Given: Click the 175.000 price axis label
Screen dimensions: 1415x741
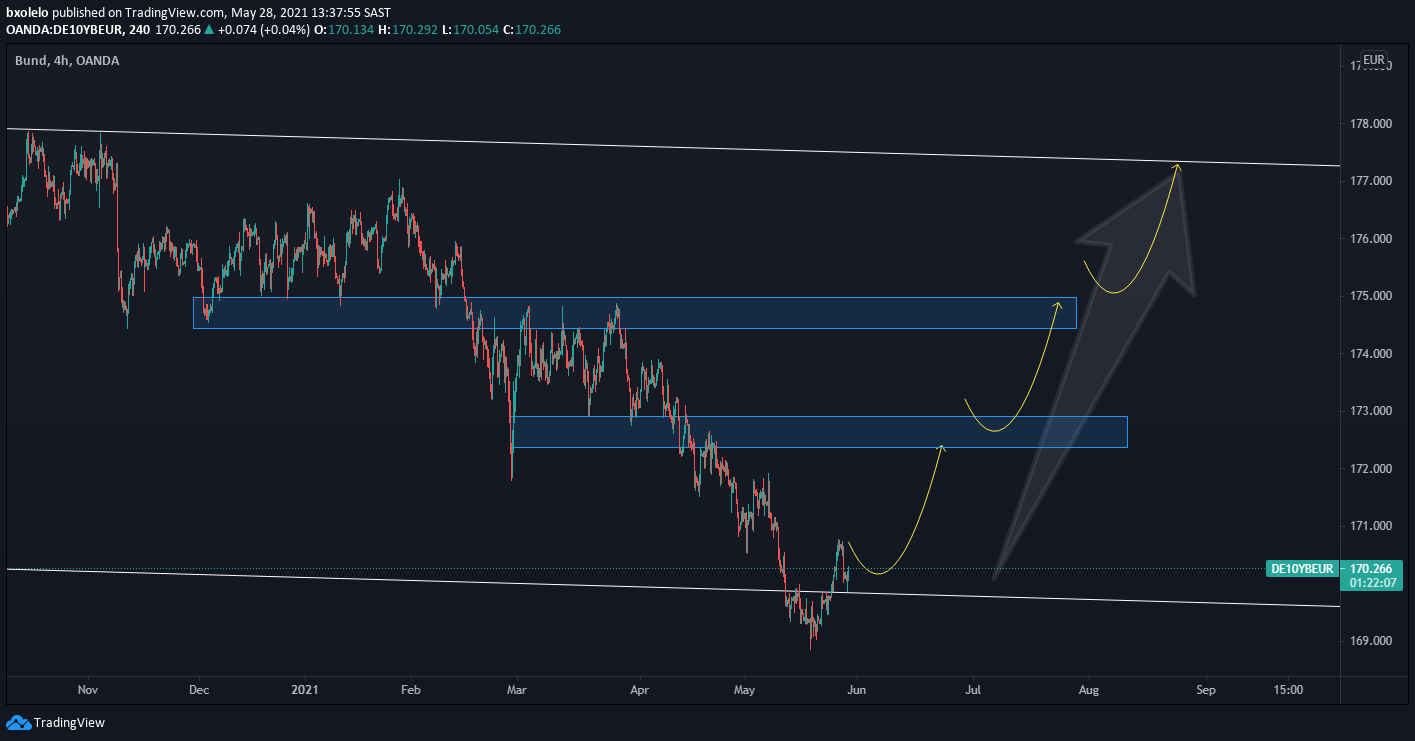Looking at the screenshot, I should coord(1371,296).
